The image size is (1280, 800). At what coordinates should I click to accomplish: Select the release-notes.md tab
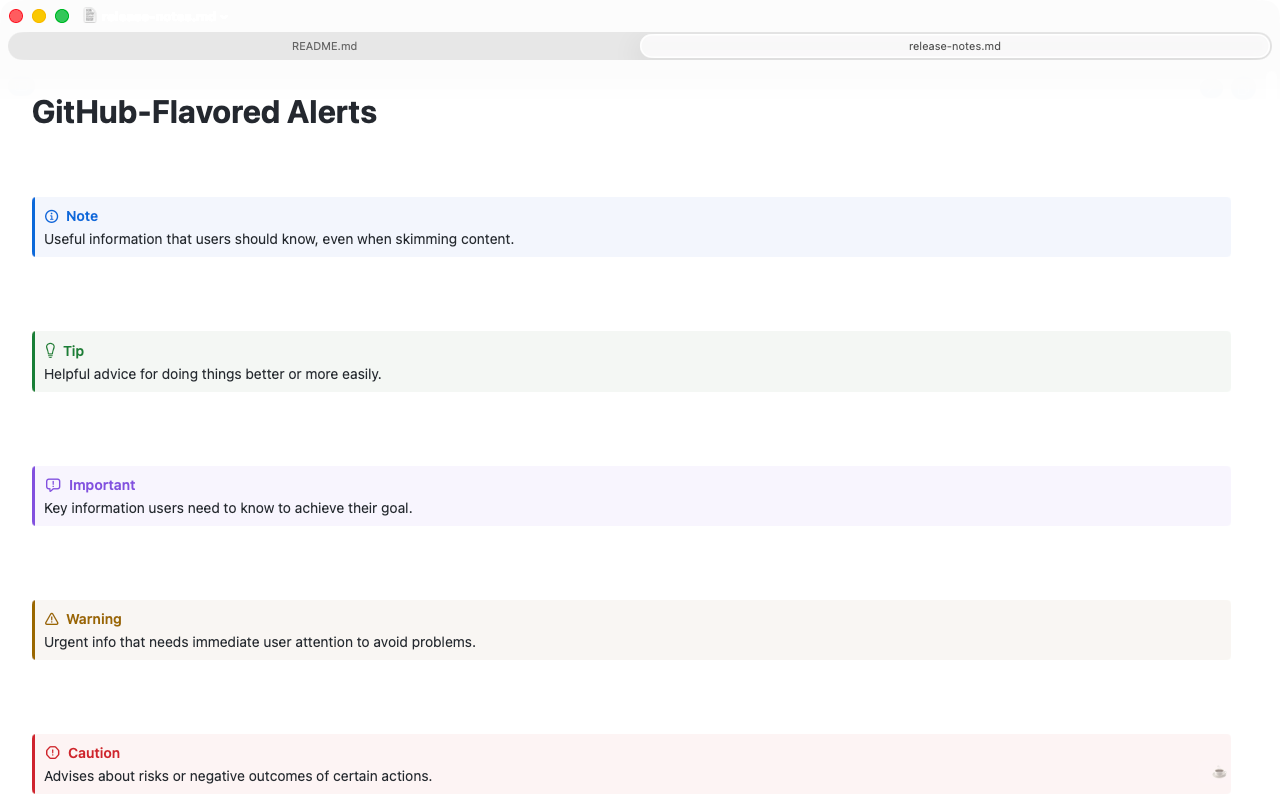click(x=955, y=46)
